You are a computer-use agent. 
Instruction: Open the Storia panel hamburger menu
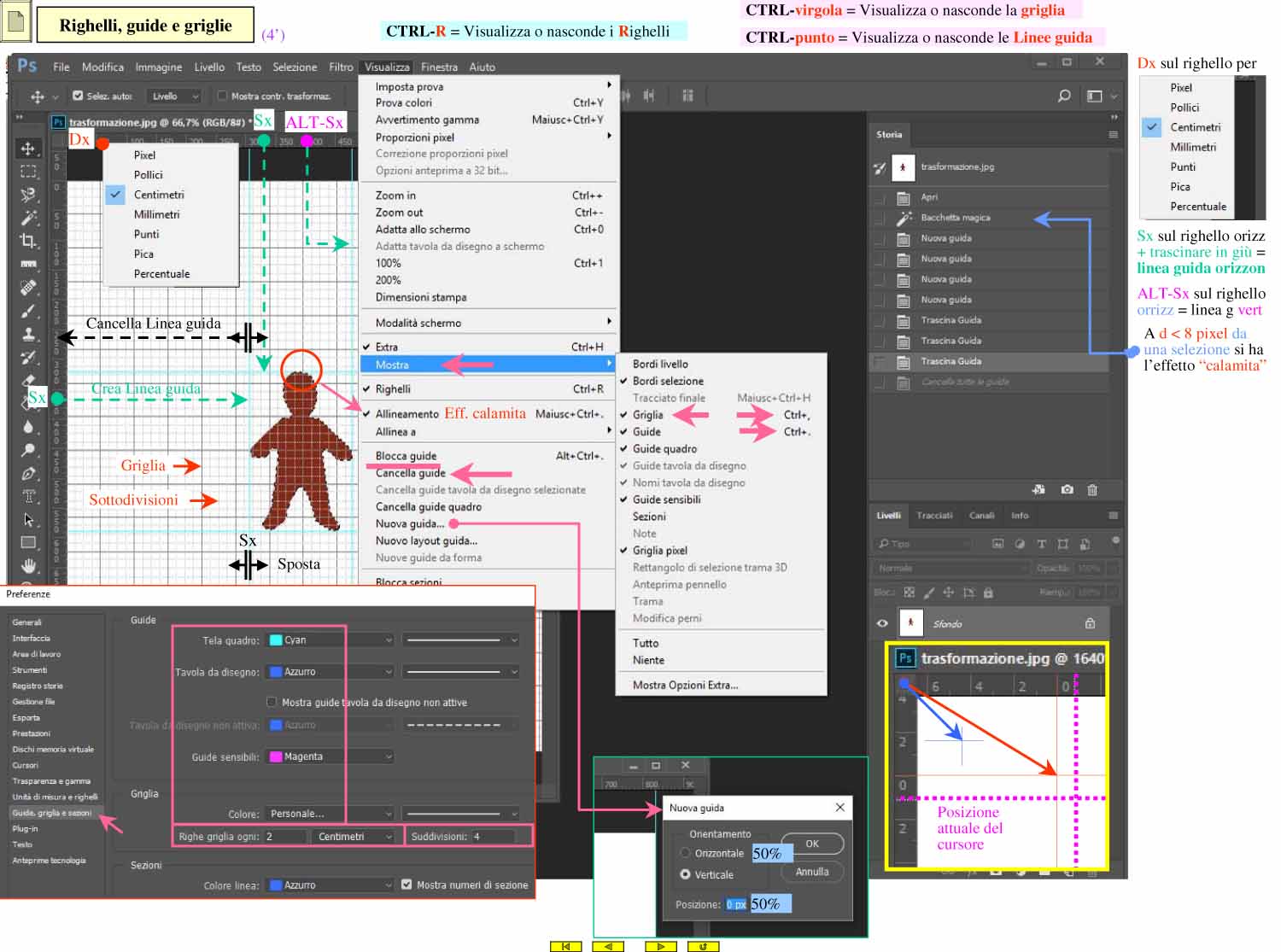click(1113, 134)
